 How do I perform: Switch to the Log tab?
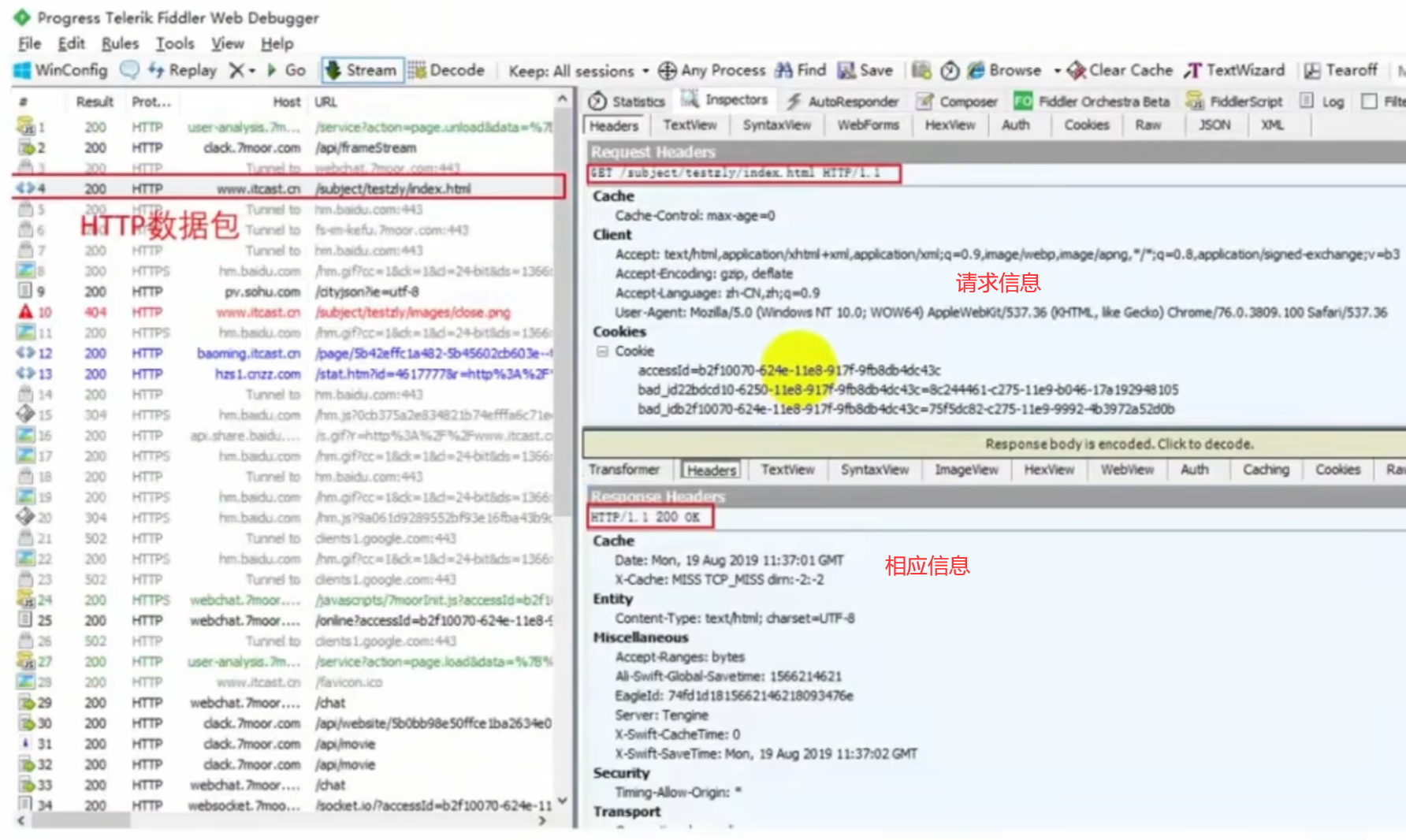[x=1322, y=102]
